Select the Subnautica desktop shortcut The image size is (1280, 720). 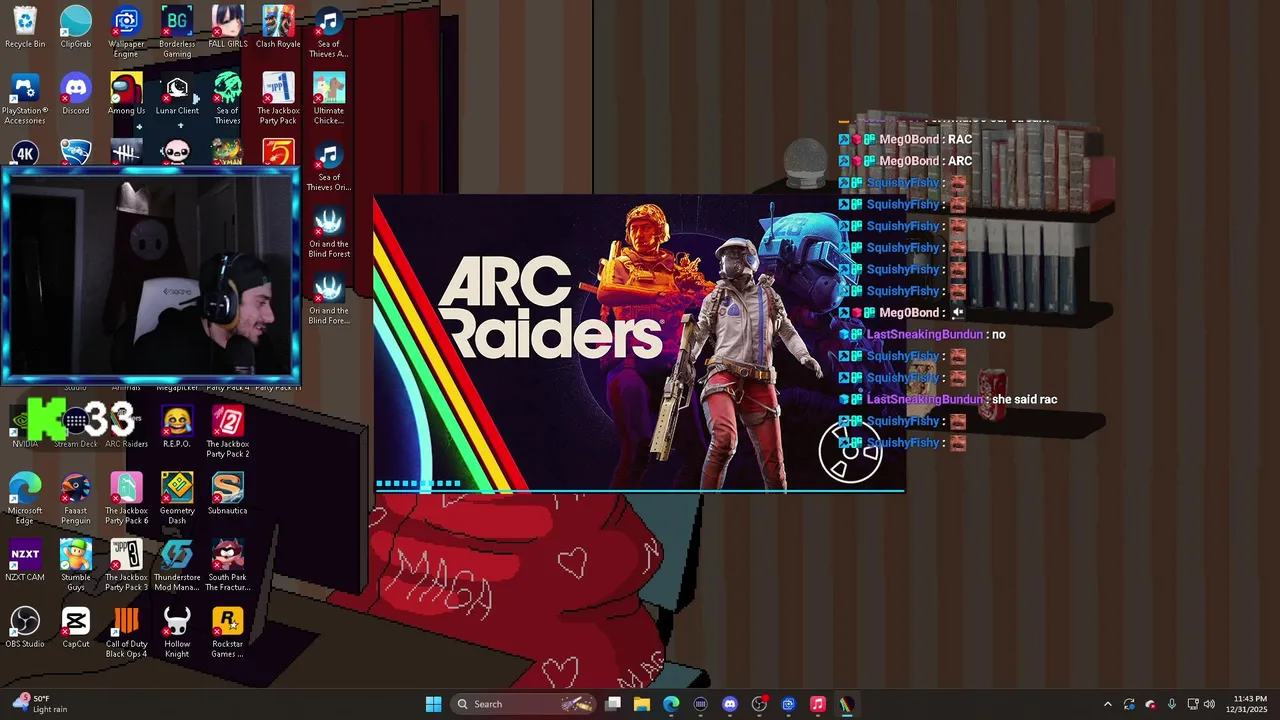pos(228,495)
